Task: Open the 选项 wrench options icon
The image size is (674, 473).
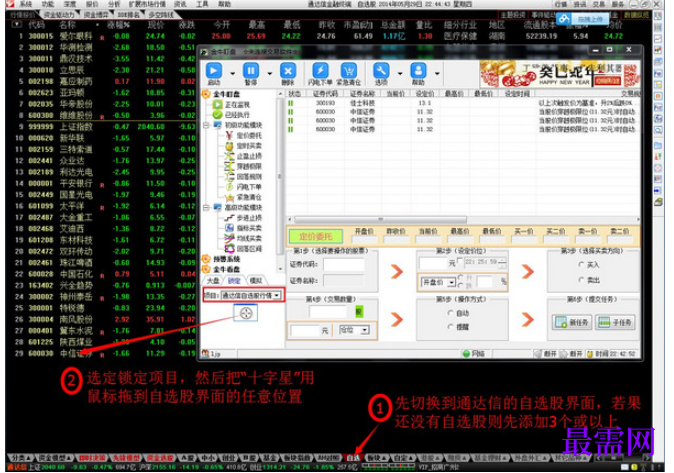Action: 381,71
